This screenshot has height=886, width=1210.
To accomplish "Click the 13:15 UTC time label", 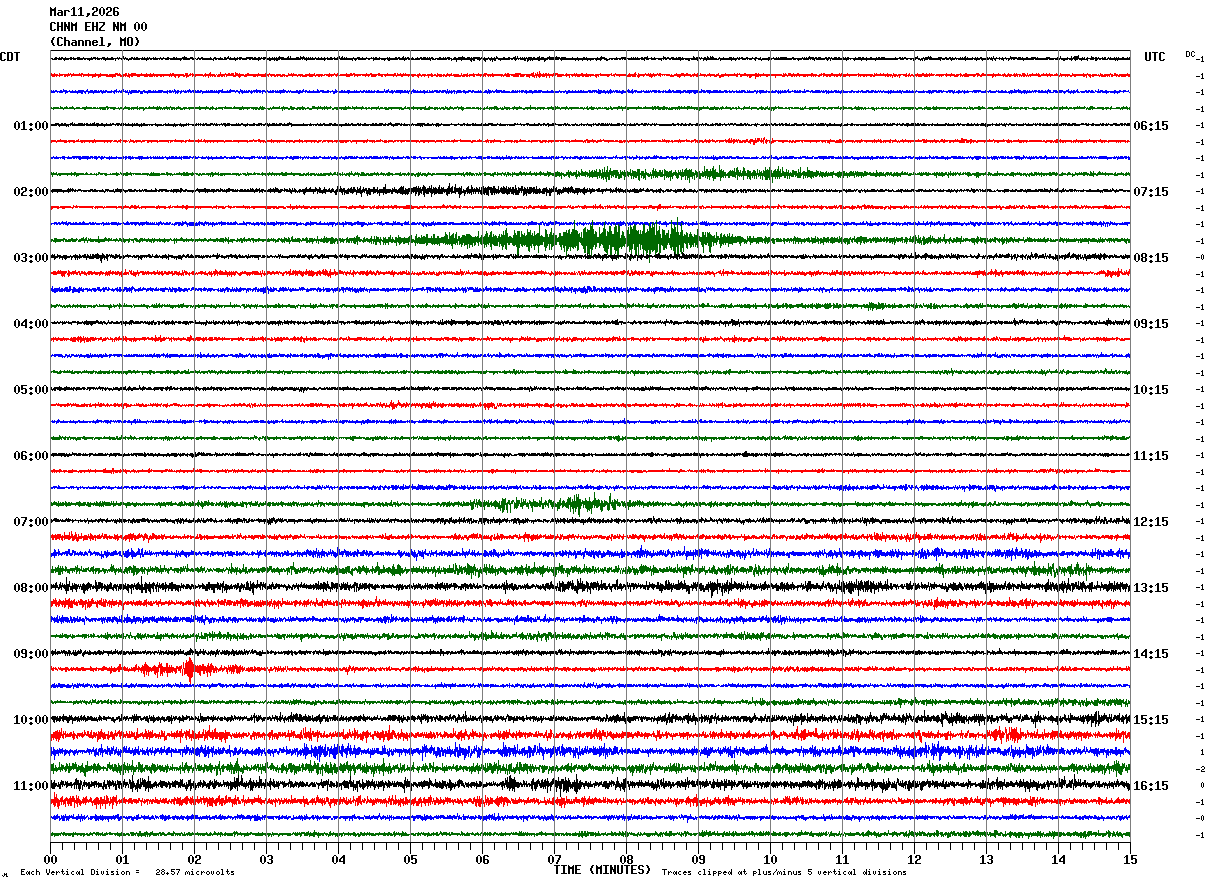I will (x=1151, y=588).
